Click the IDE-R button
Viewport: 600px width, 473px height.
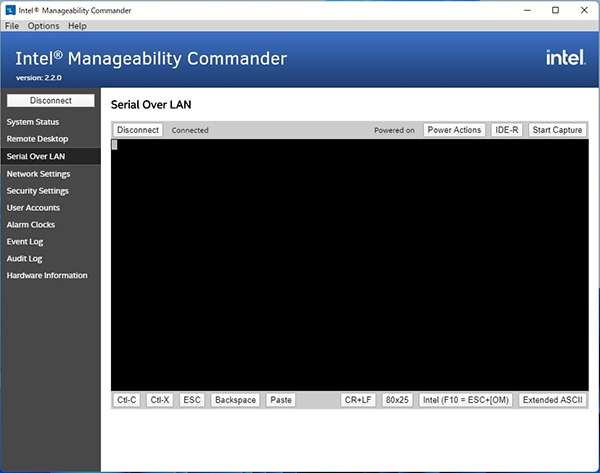[x=507, y=130]
